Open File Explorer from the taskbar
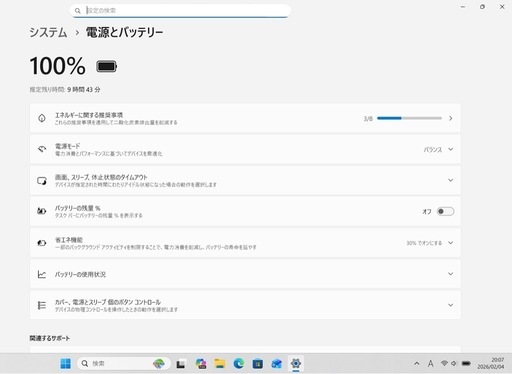 click(x=220, y=364)
